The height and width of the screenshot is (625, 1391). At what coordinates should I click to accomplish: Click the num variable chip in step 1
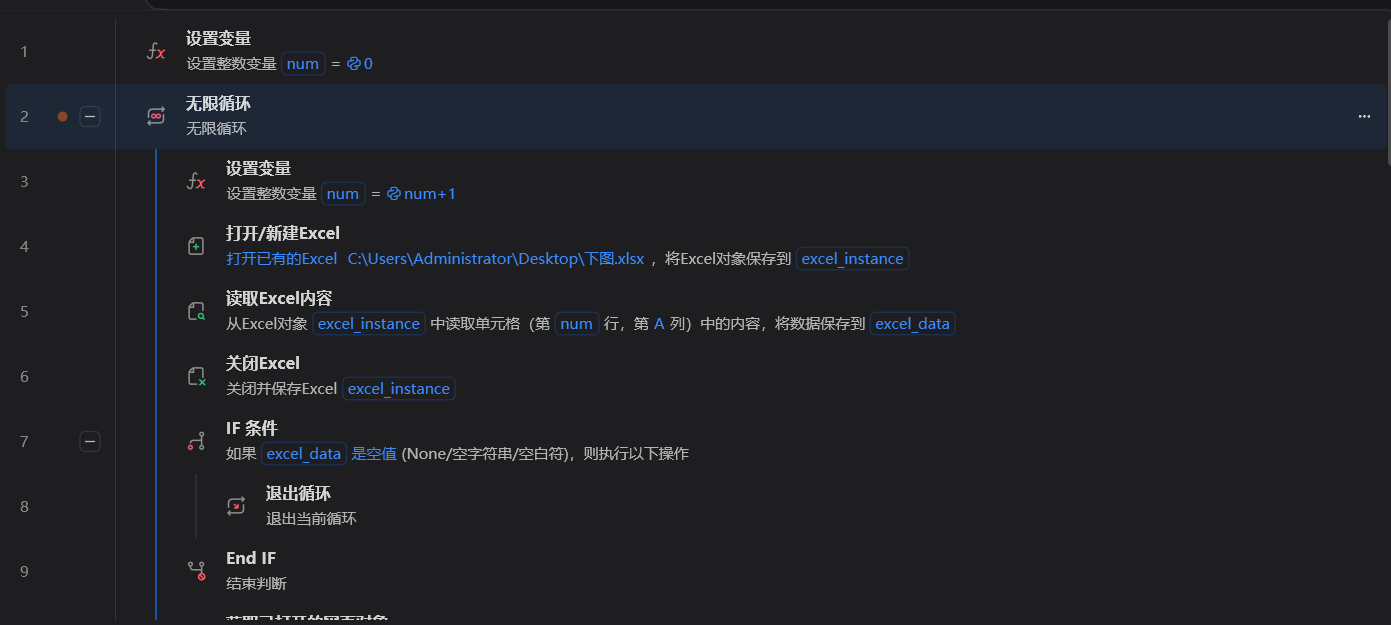tap(302, 63)
